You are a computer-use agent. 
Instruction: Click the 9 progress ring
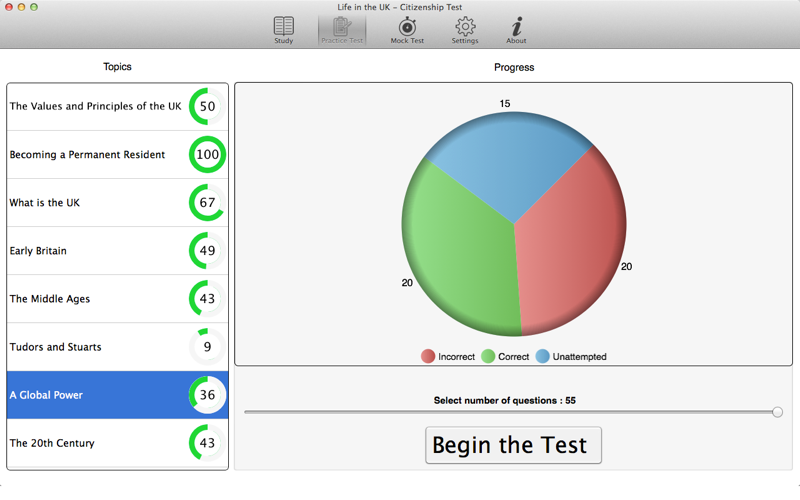coord(207,347)
